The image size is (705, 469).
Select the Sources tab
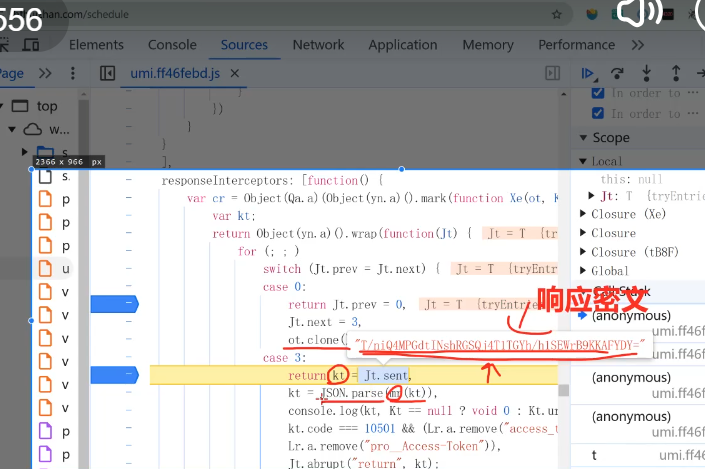[x=244, y=45]
